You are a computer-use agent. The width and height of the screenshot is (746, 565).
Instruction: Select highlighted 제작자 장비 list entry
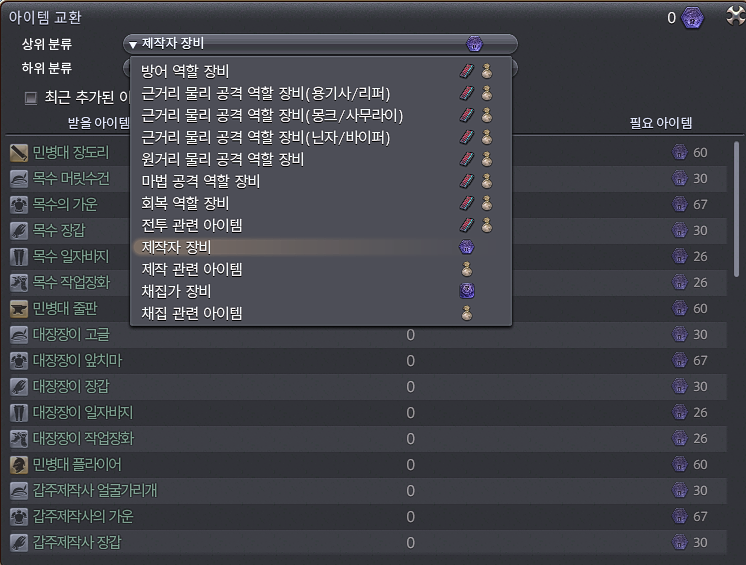point(320,247)
